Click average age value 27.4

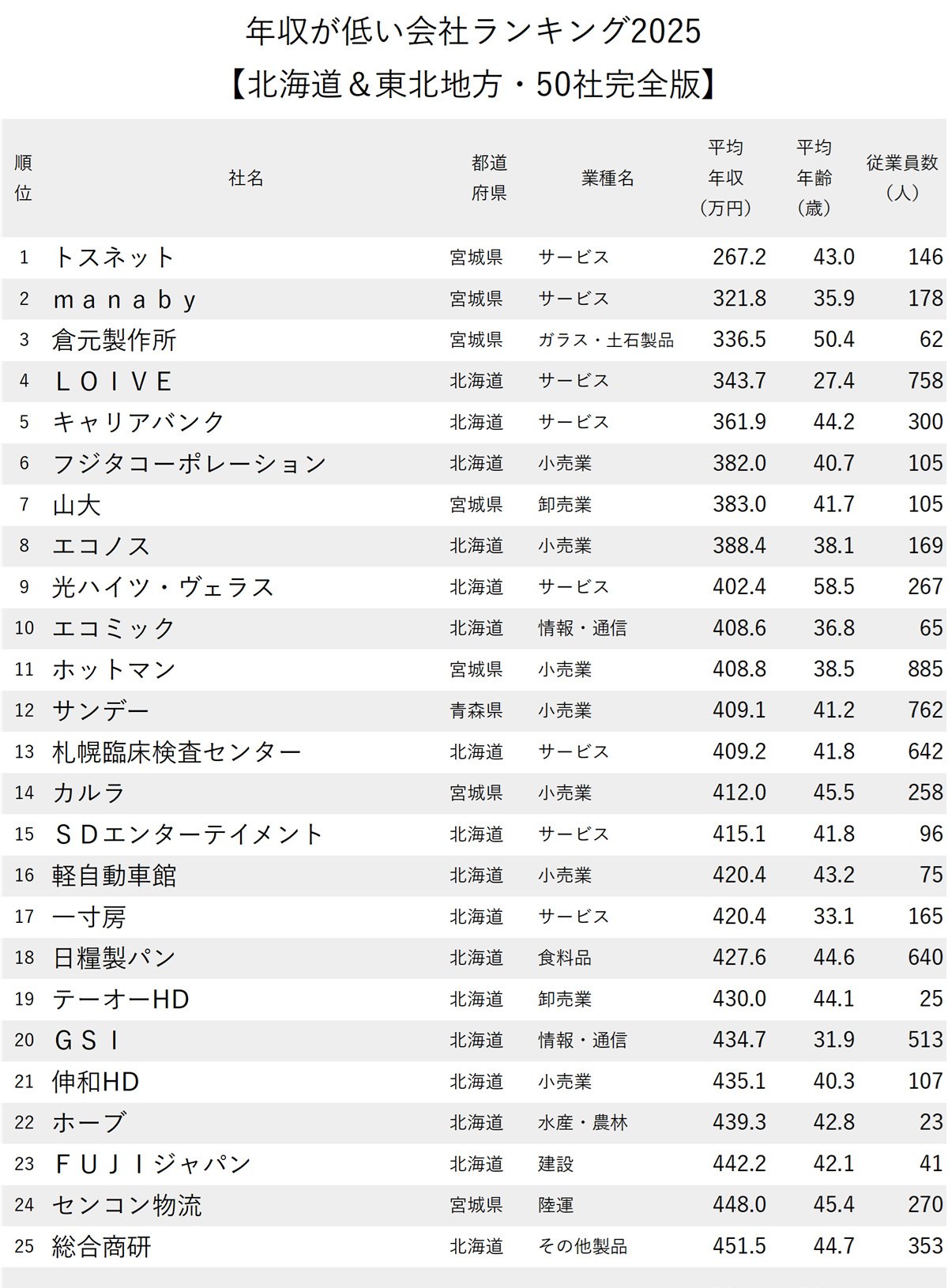point(834,381)
